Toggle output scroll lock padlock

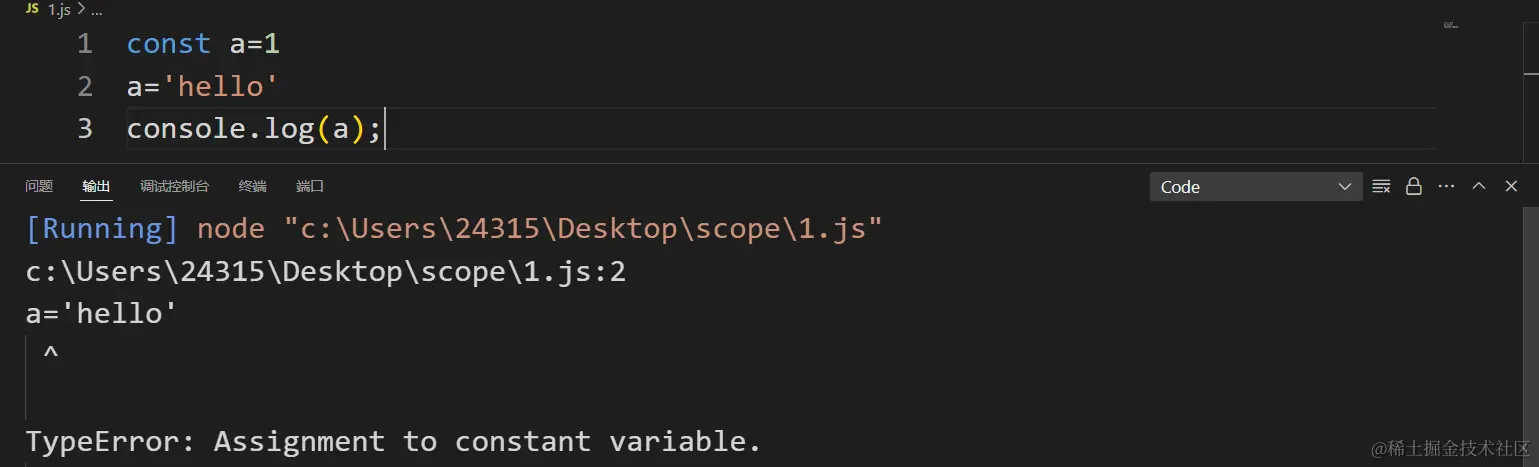(x=1413, y=186)
